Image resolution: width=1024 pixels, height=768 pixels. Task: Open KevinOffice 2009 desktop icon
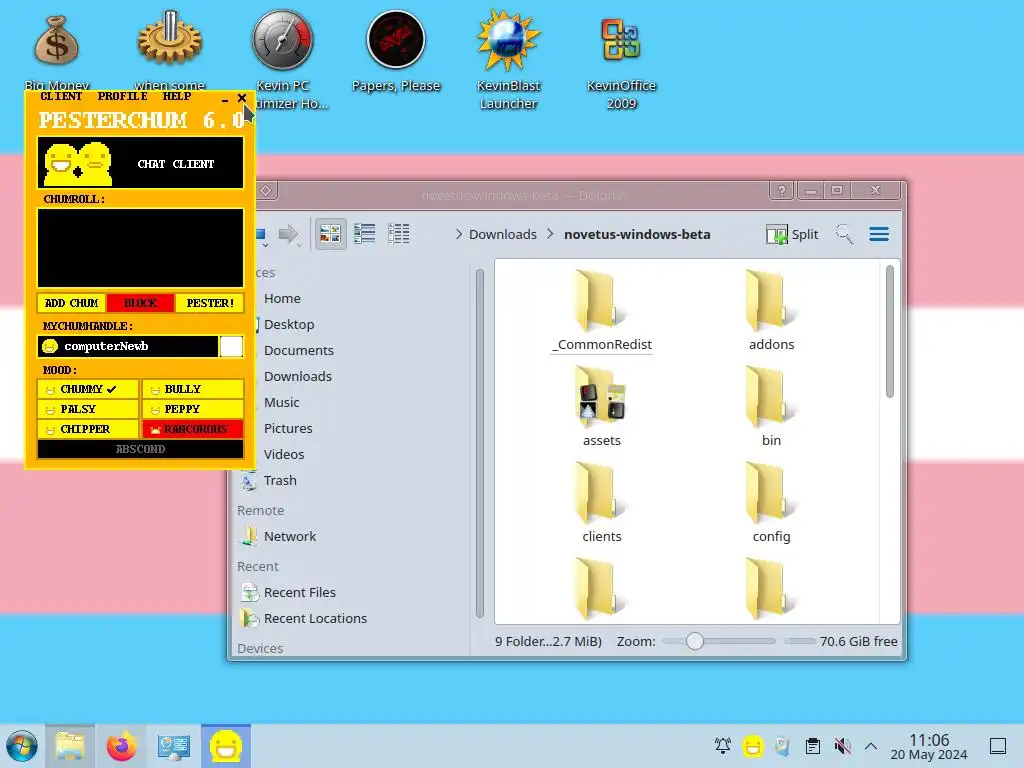coord(621,60)
